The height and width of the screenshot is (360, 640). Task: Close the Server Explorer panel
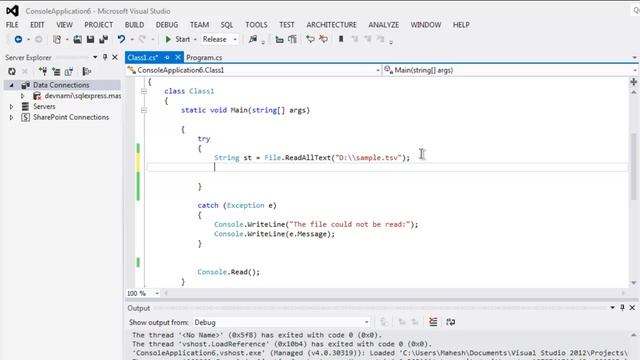pos(115,57)
